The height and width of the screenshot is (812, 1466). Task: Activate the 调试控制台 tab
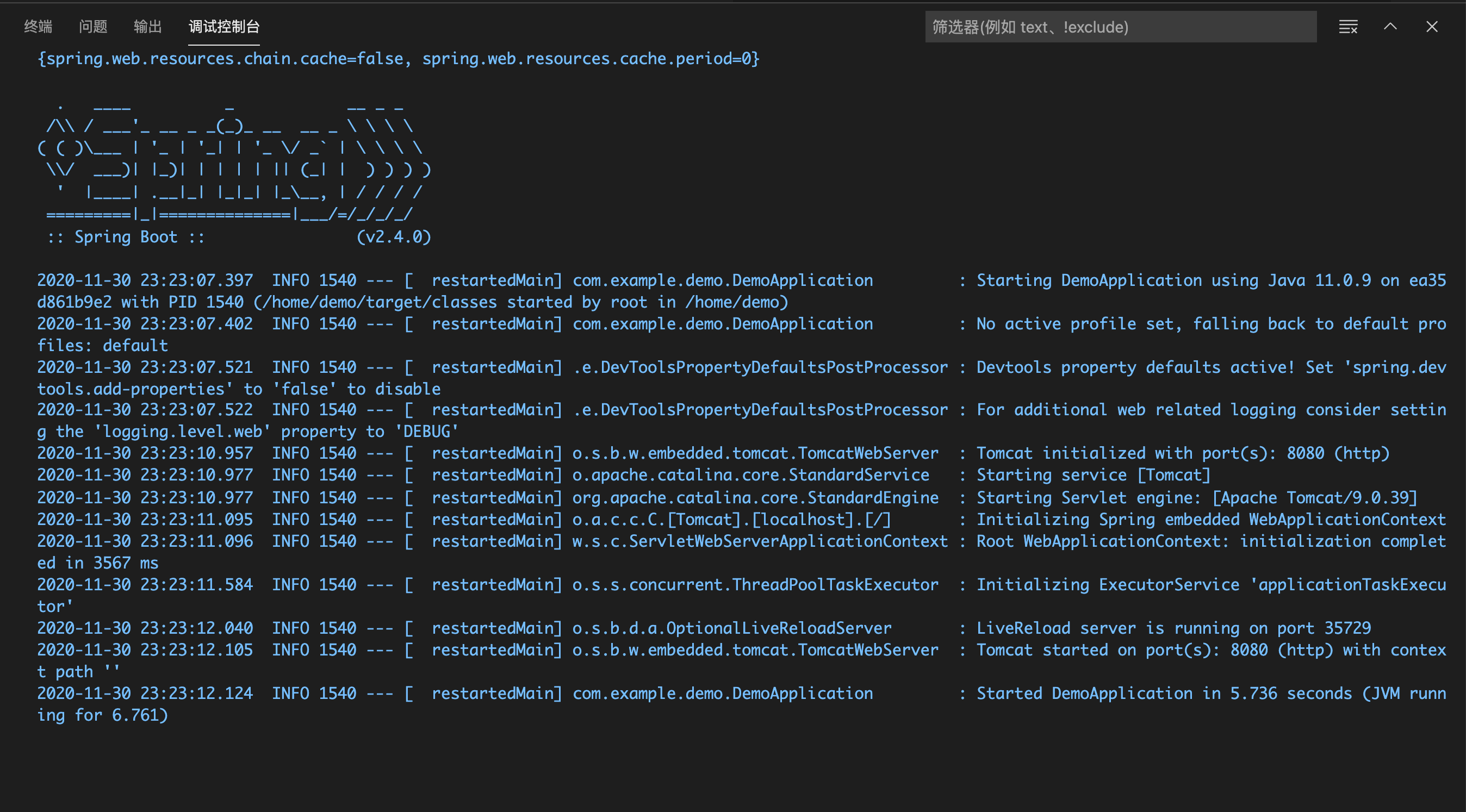pos(223,27)
